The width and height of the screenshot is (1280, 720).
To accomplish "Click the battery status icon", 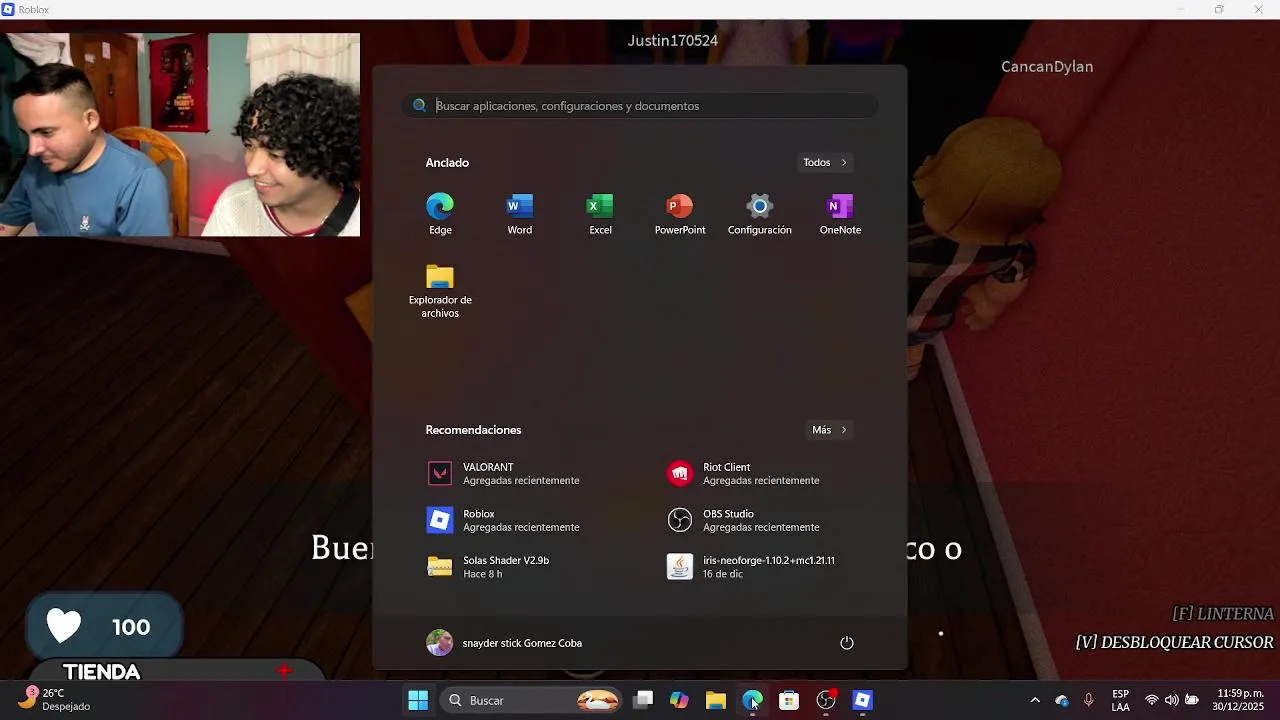I will click(x=1192, y=700).
